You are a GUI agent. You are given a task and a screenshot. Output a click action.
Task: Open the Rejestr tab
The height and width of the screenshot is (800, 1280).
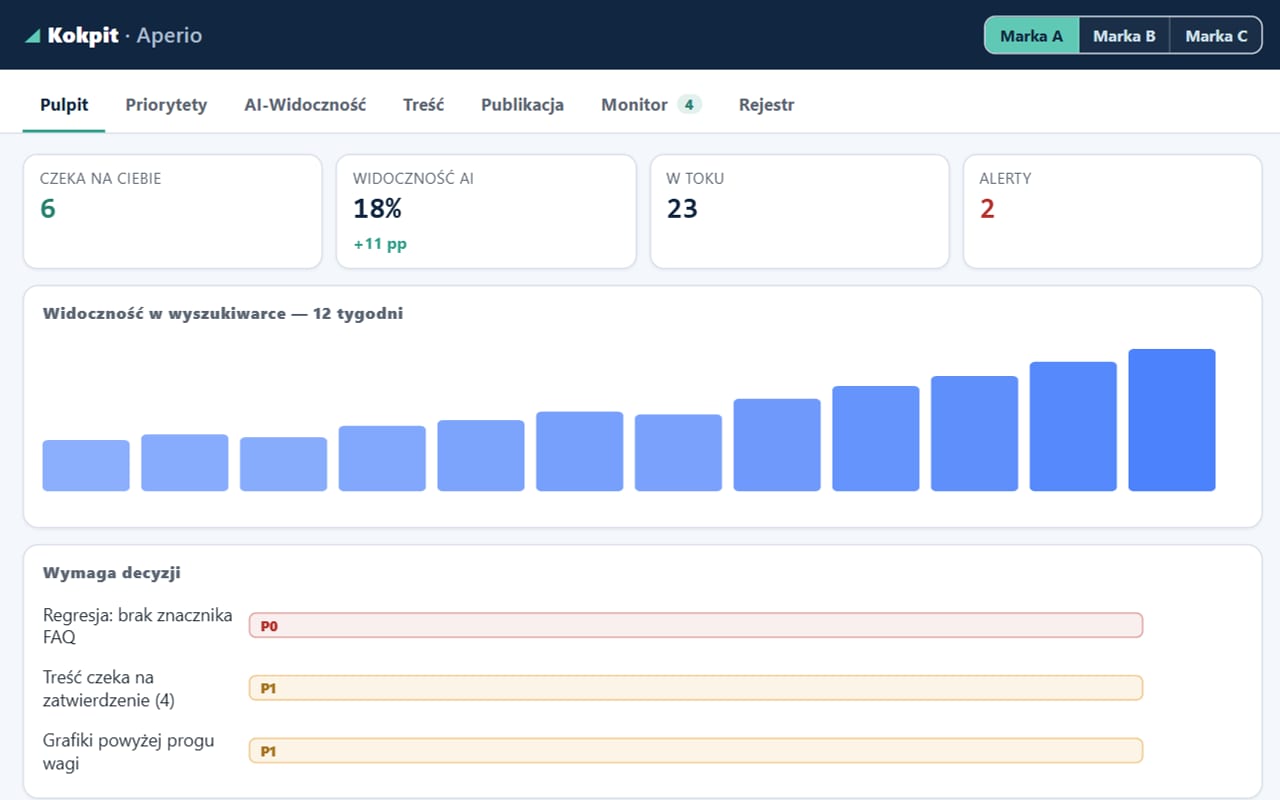(x=766, y=104)
